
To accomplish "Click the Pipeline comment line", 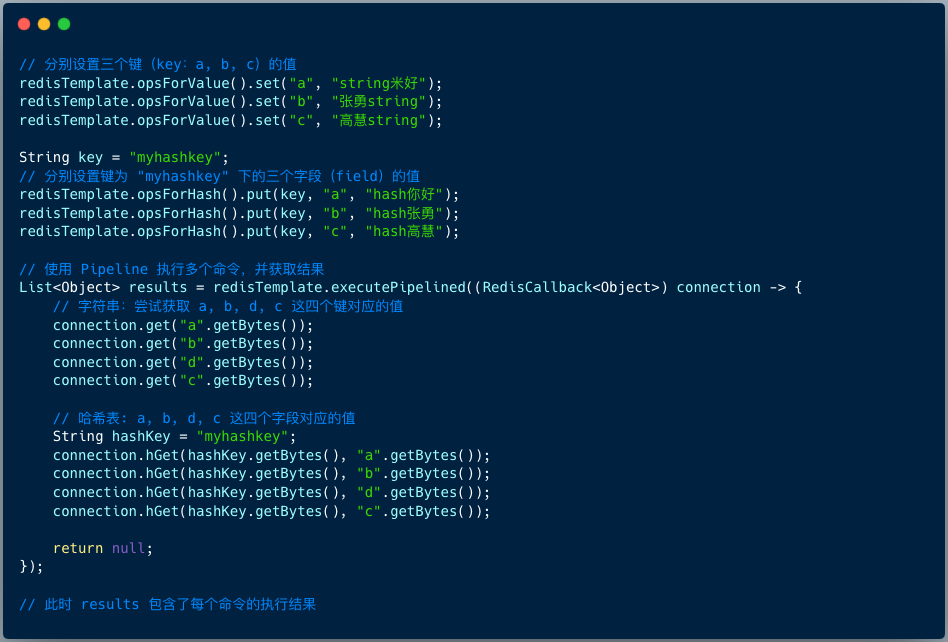I will [x=172, y=270].
